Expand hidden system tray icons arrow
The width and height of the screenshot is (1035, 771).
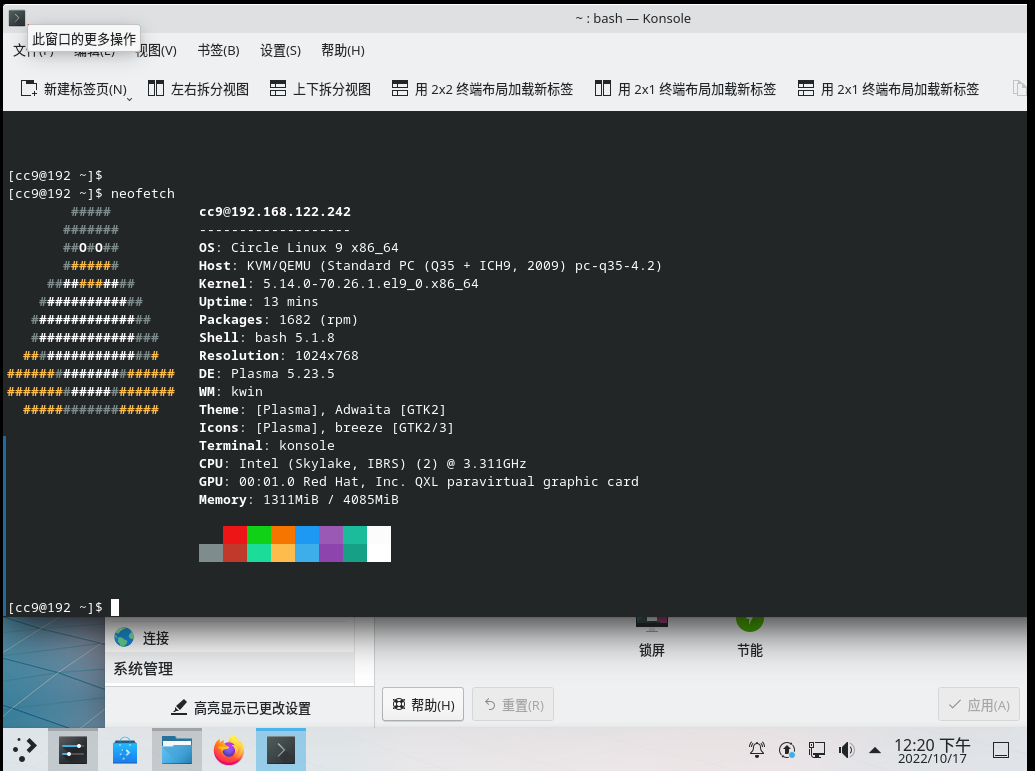pos(875,750)
